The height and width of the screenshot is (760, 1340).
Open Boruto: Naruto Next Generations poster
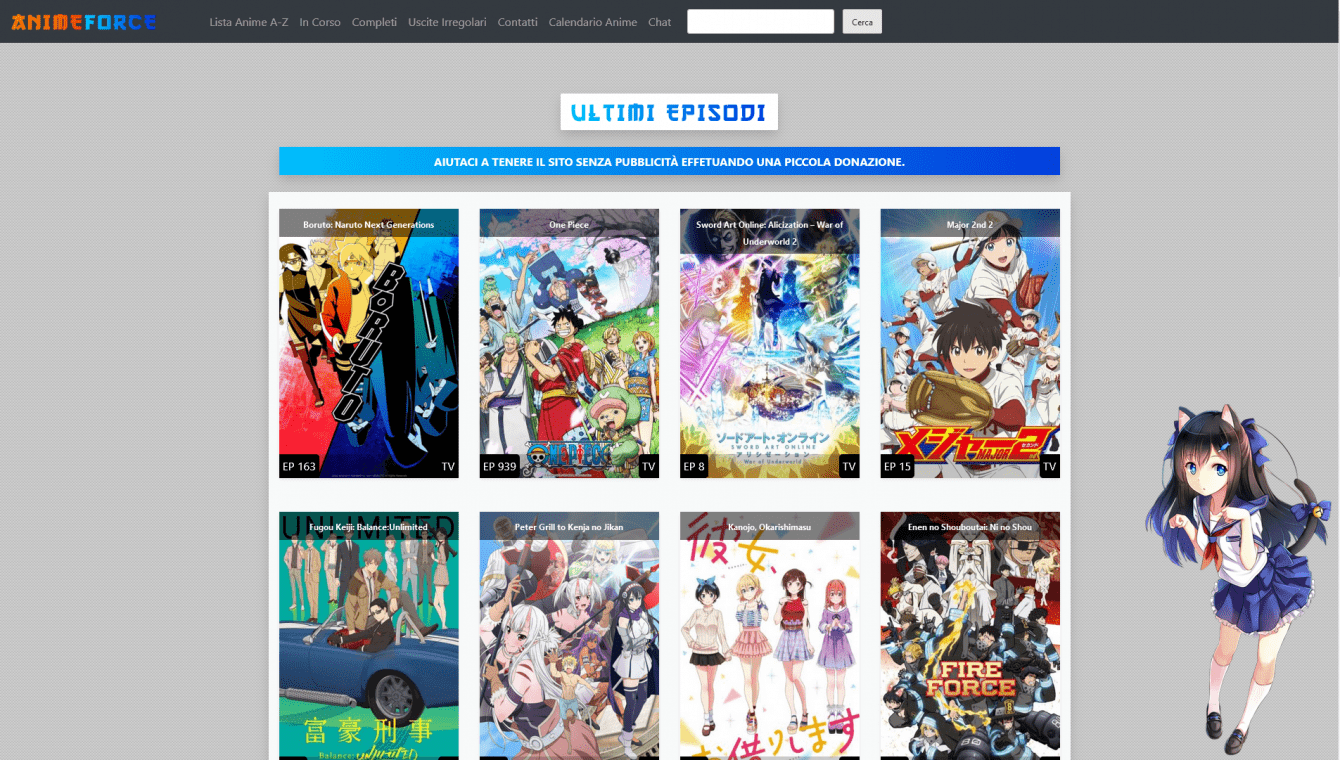369,343
